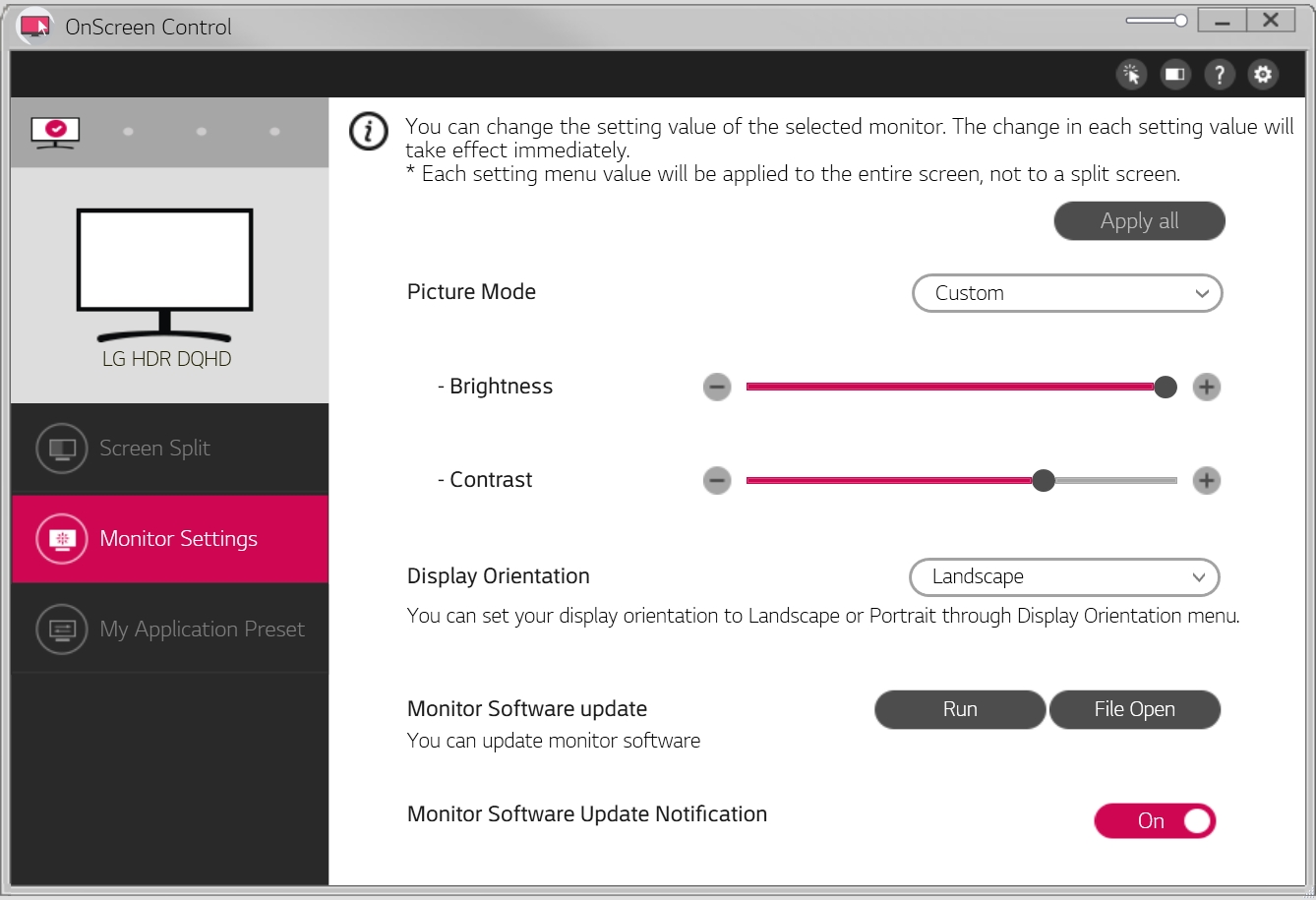This screenshot has width=1316, height=900.
Task: Click the 'LG HDR DQHD' monitor name
Action: (x=167, y=359)
